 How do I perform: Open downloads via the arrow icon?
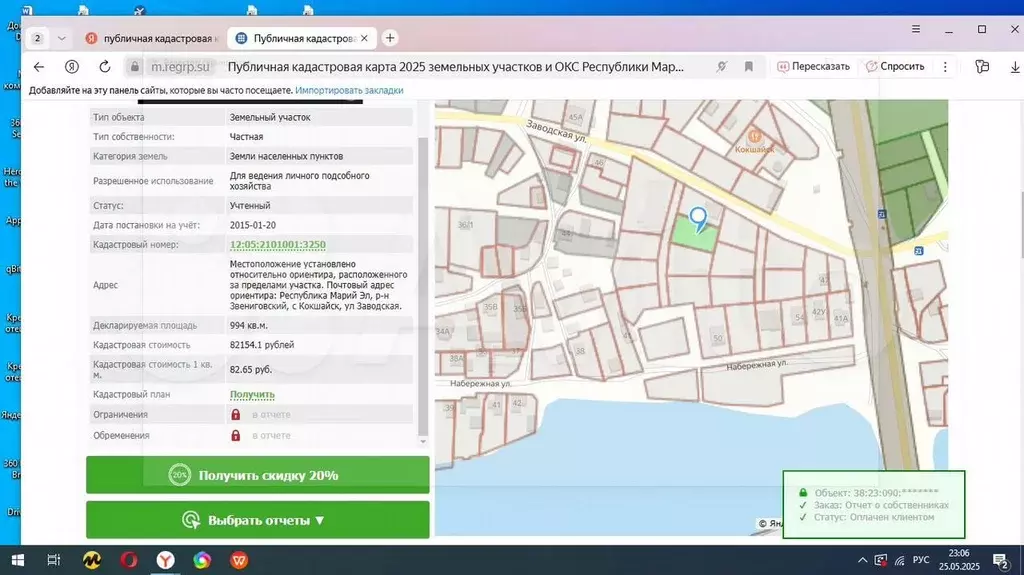click(1015, 67)
